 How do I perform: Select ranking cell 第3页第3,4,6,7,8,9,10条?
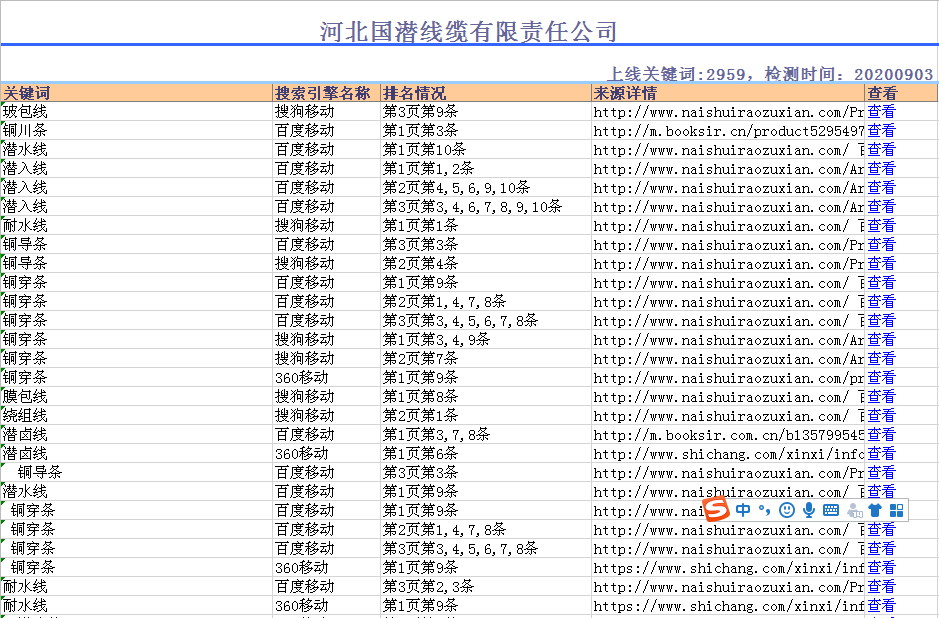point(486,207)
